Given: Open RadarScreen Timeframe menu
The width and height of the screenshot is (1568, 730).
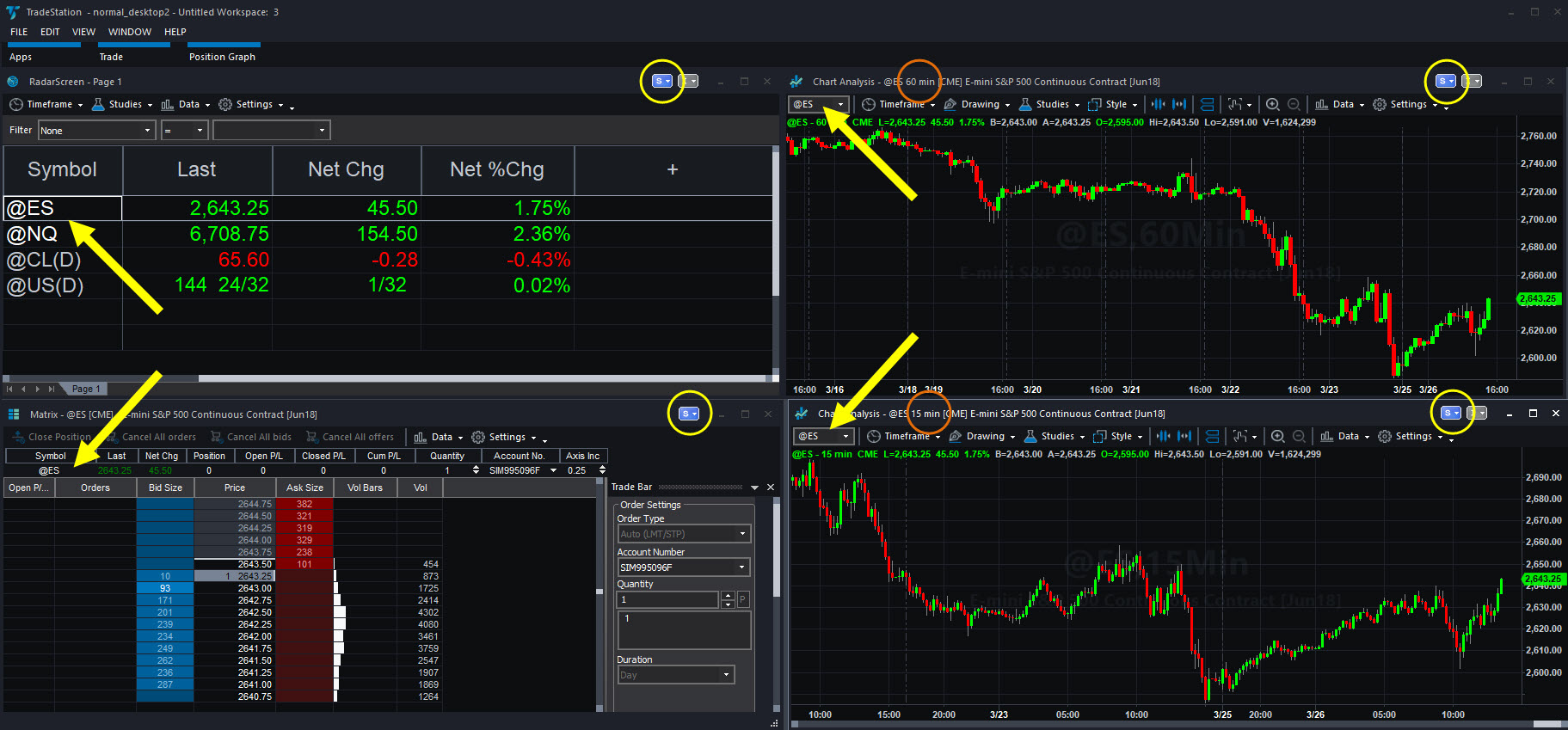Looking at the screenshot, I should pyautogui.click(x=46, y=104).
